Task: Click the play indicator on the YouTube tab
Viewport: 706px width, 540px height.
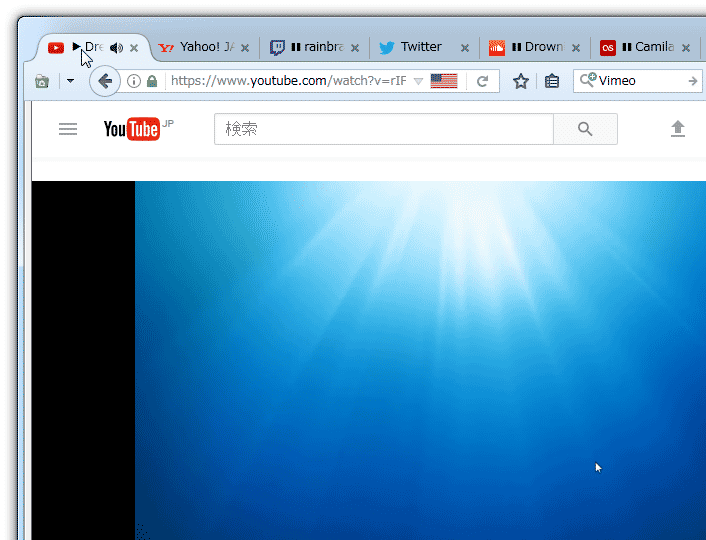Action: (77, 46)
